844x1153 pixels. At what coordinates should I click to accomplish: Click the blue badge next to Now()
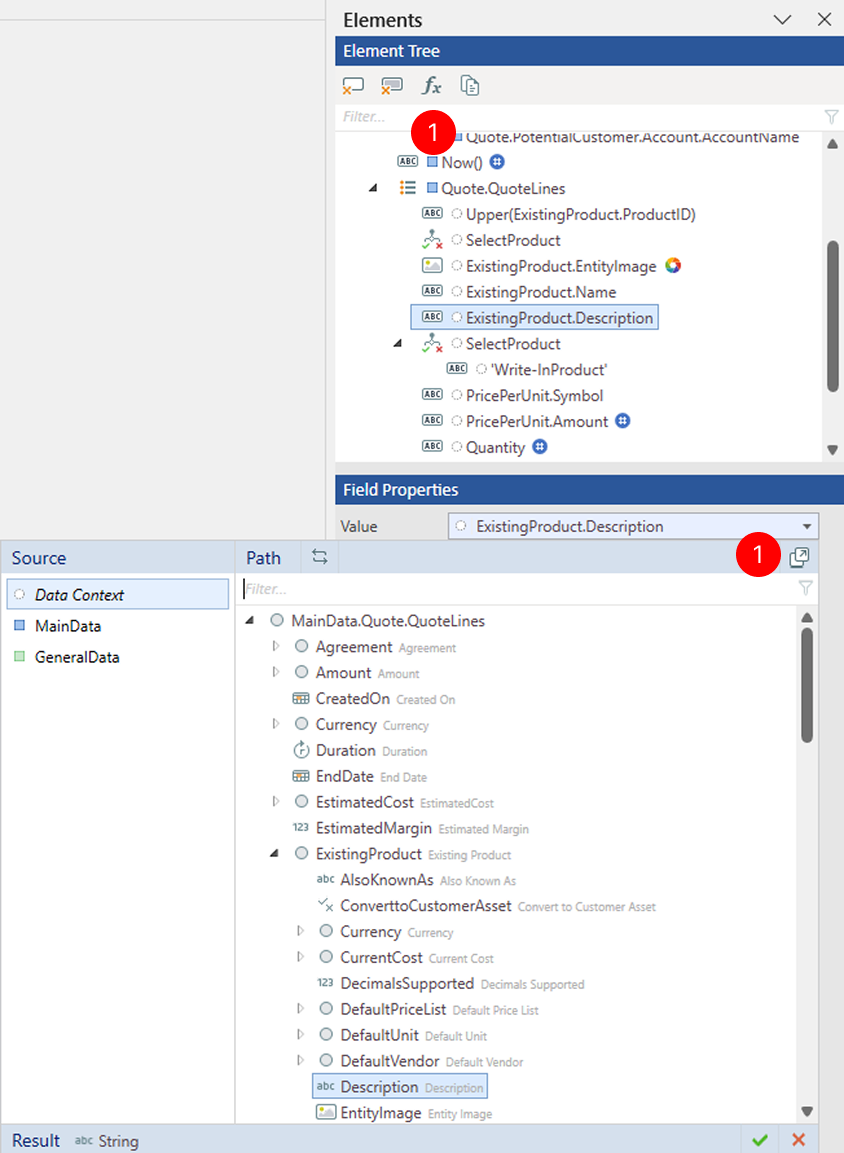tap(497, 162)
